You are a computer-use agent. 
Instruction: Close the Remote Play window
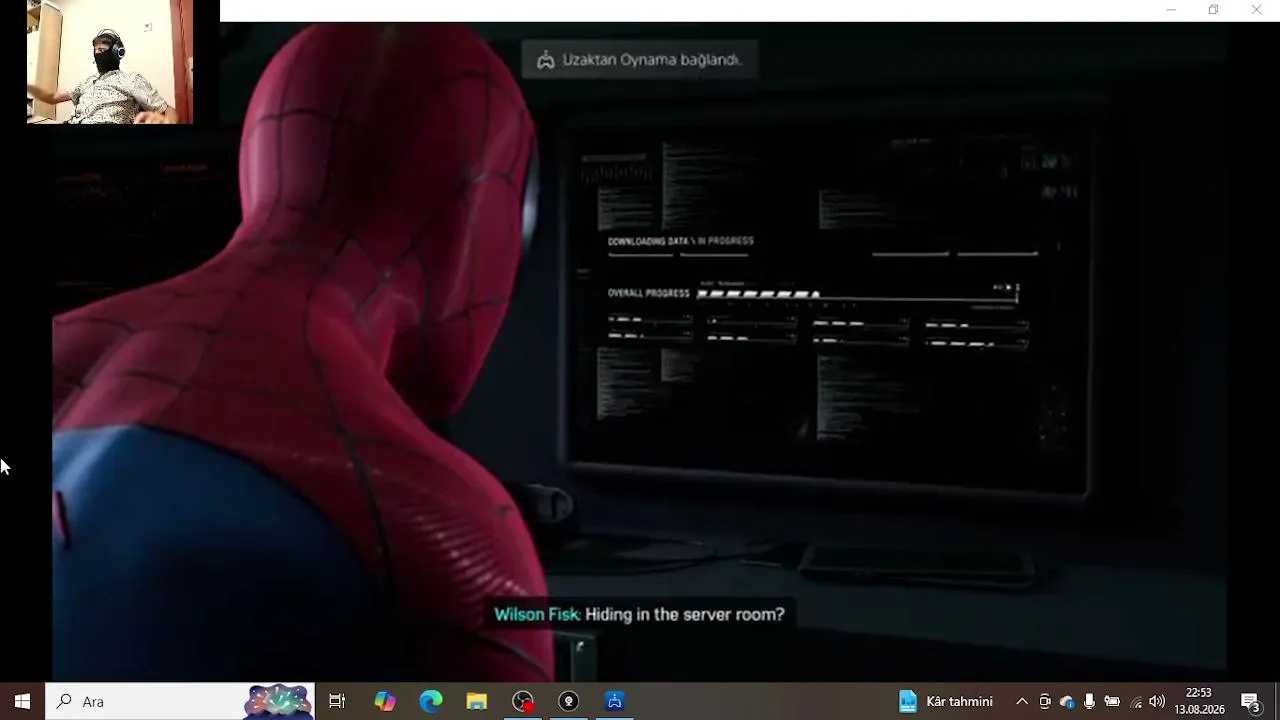[1256, 10]
